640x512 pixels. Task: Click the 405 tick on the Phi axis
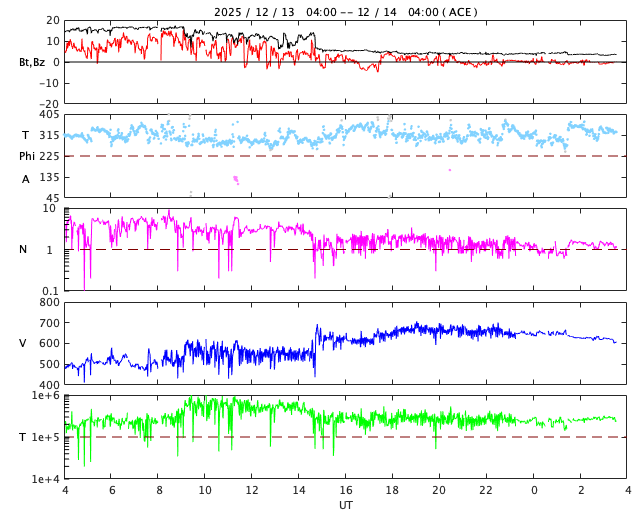pyautogui.click(x=48, y=115)
